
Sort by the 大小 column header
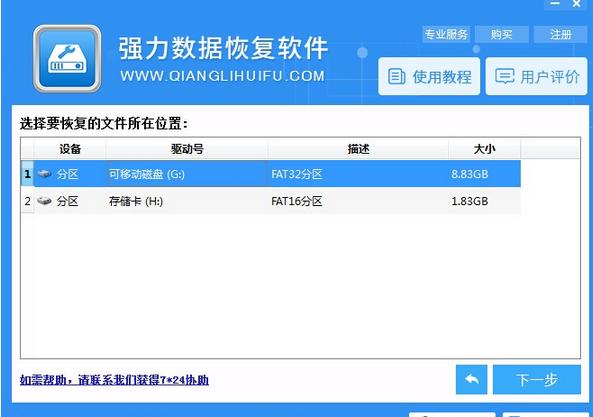tap(484, 149)
